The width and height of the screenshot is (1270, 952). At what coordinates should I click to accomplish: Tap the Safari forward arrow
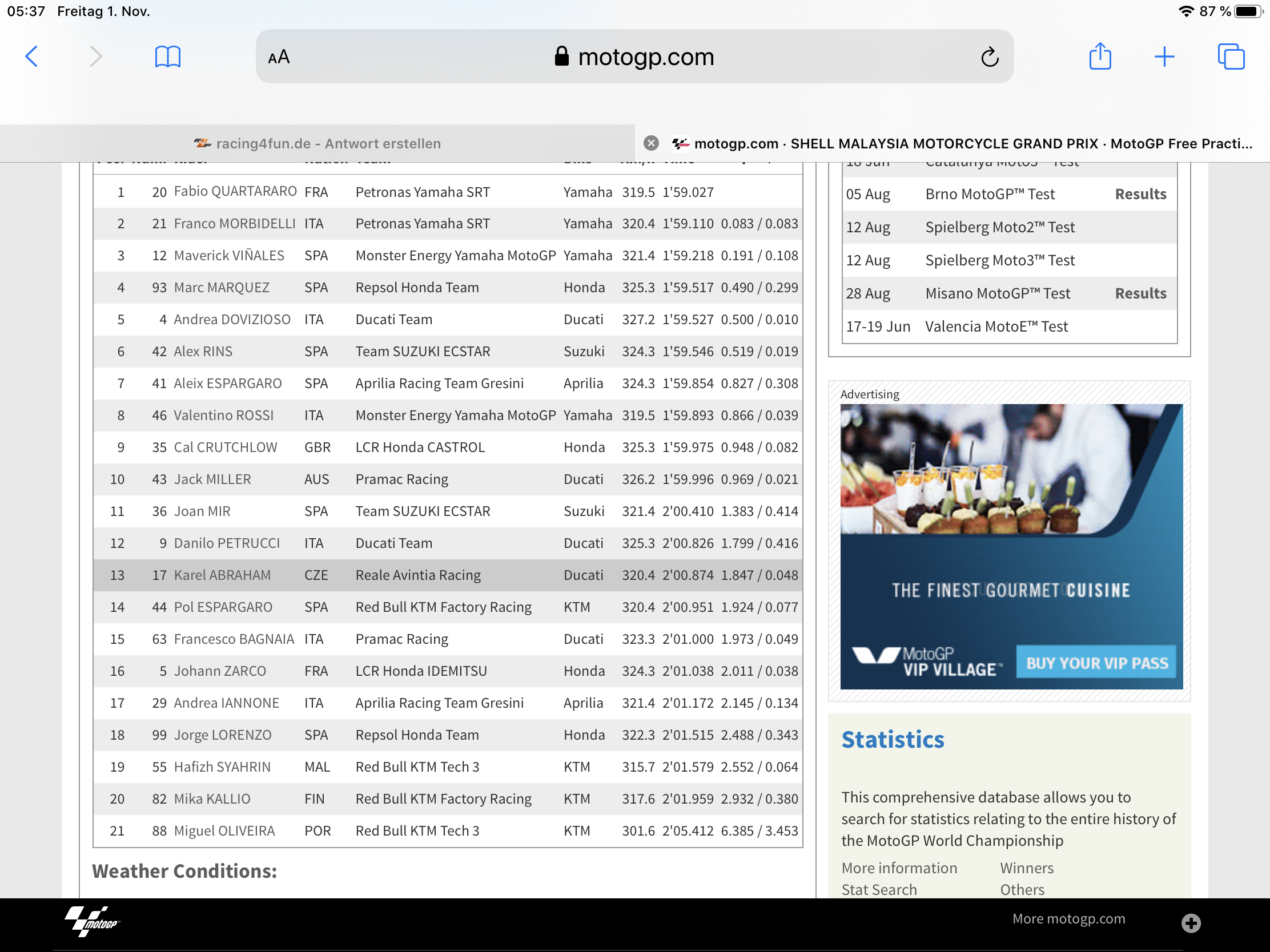[95, 57]
